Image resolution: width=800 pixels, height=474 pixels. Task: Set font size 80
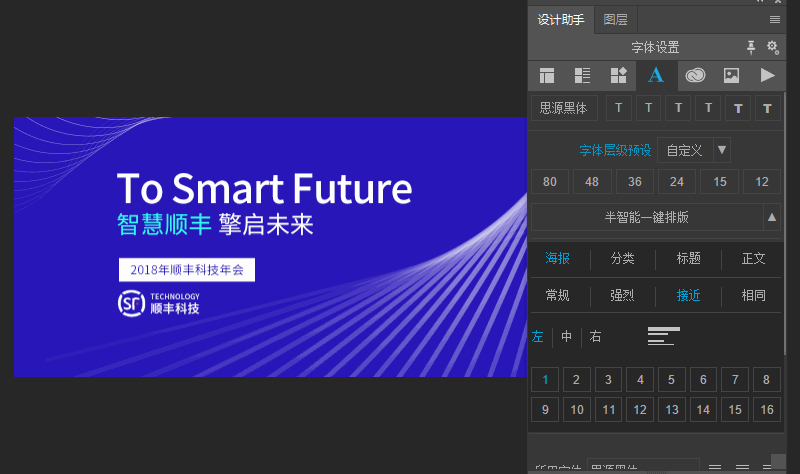pyautogui.click(x=550, y=182)
